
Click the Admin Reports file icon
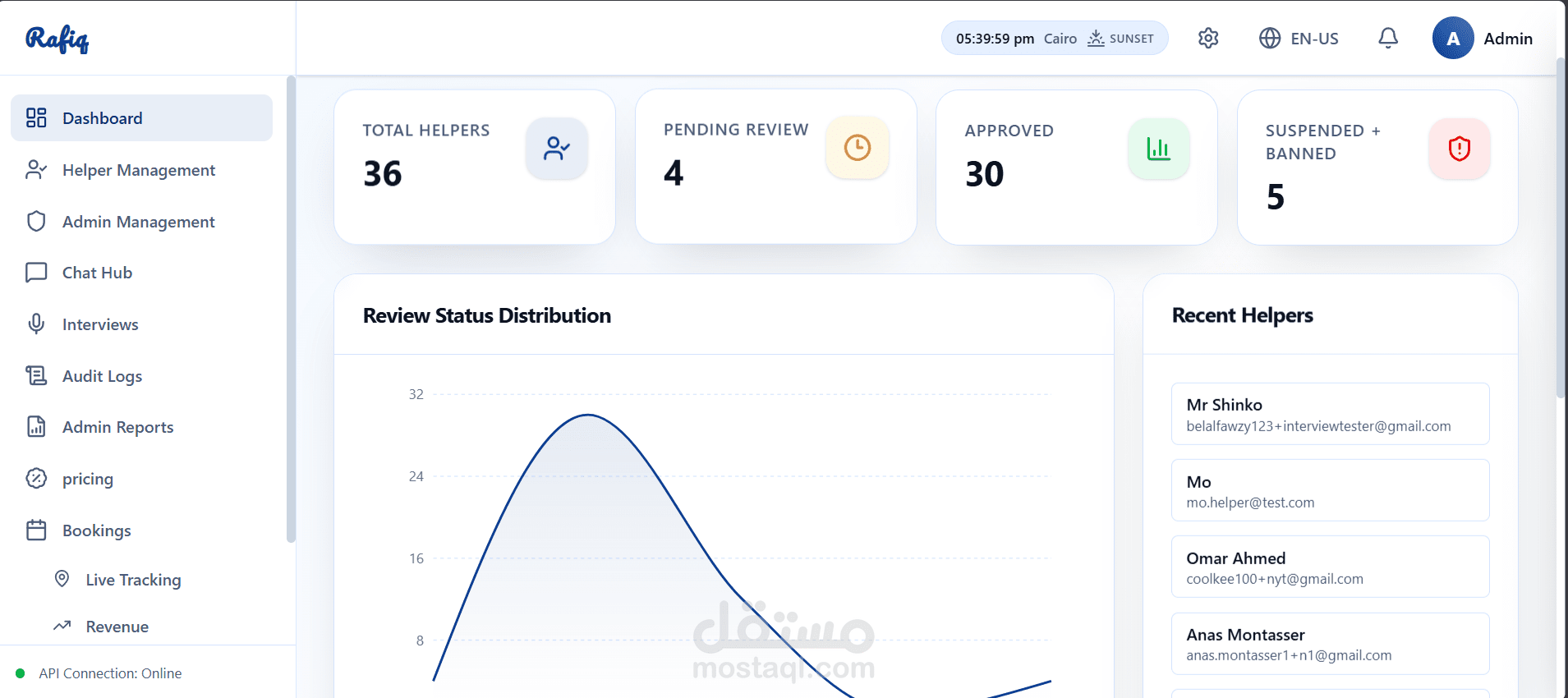click(36, 426)
